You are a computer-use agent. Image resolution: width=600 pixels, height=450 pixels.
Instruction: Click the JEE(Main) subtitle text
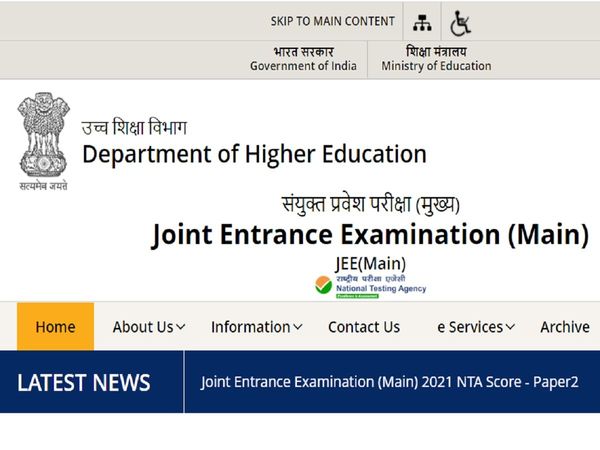[370, 263]
